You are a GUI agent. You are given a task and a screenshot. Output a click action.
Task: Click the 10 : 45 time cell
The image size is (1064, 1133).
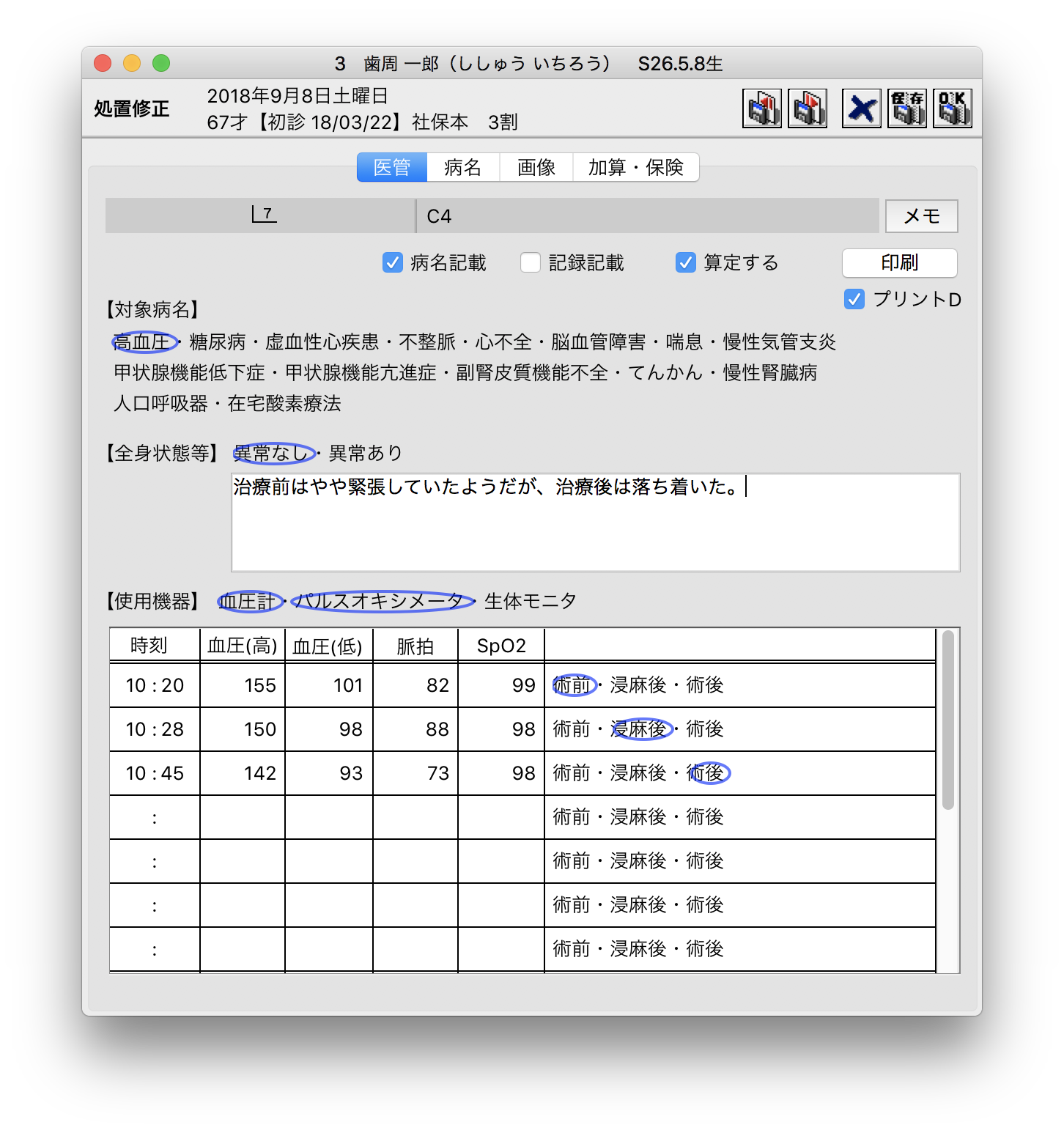coord(155,773)
